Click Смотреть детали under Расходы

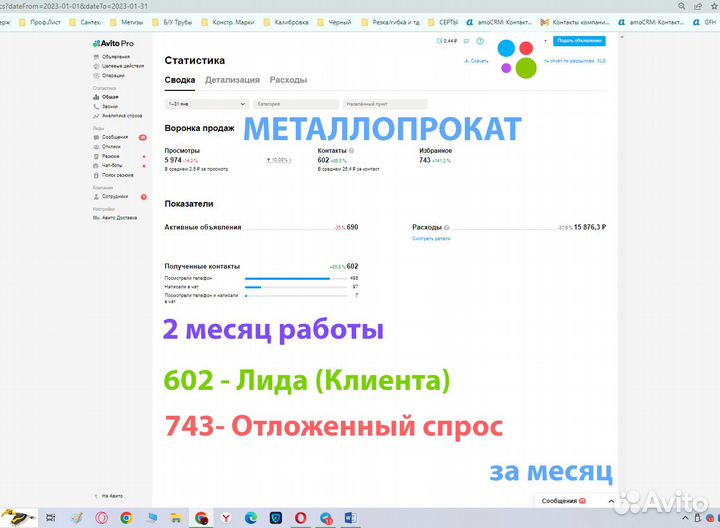[431, 239]
